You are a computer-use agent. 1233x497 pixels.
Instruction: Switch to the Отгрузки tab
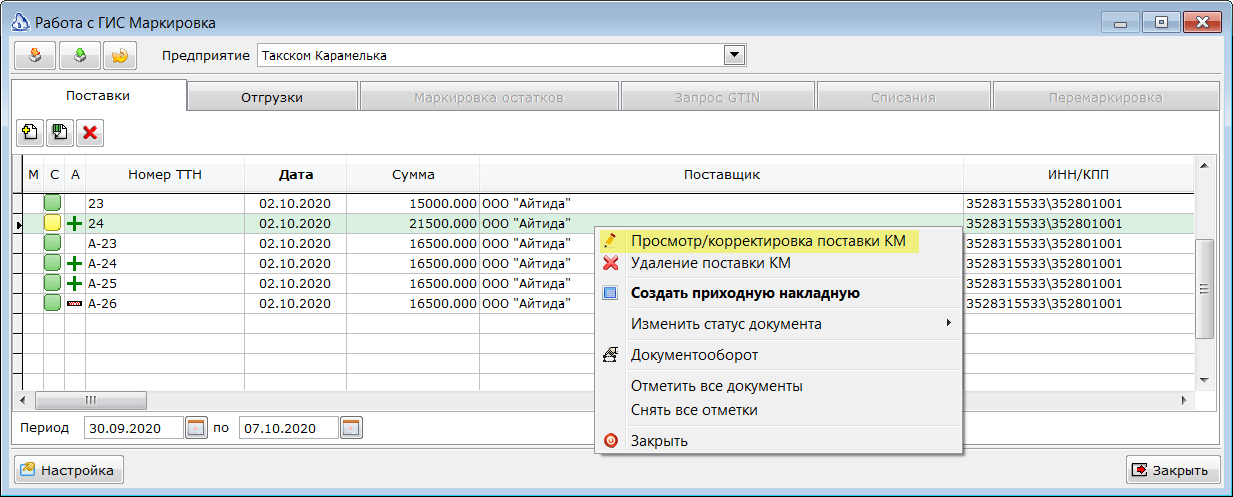(272, 98)
